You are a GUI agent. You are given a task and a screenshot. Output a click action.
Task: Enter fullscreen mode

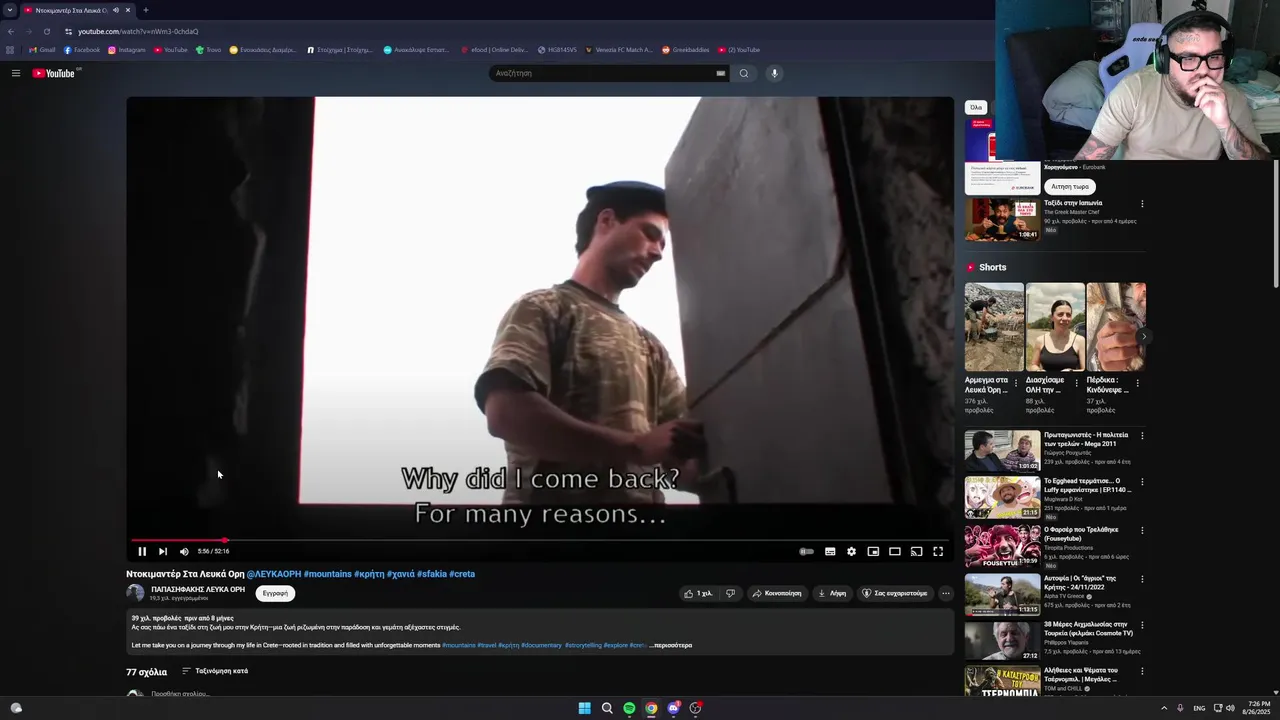pyautogui.click(x=938, y=551)
